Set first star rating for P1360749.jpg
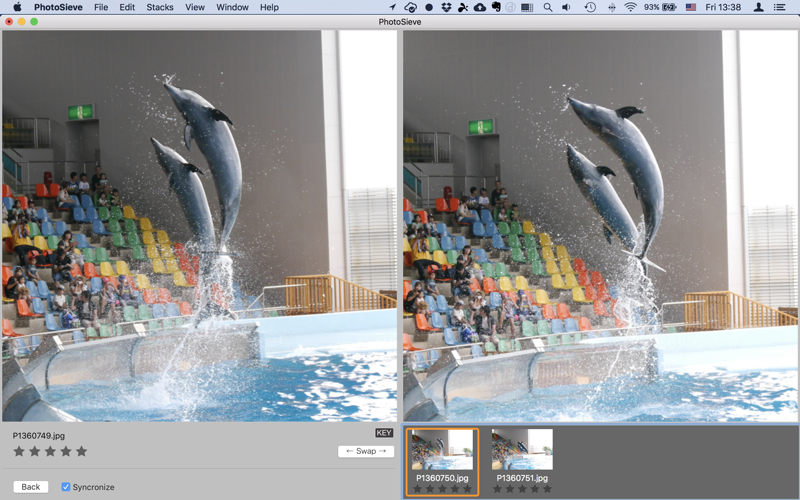The height and width of the screenshot is (500, 800). [x=18, y=452]
